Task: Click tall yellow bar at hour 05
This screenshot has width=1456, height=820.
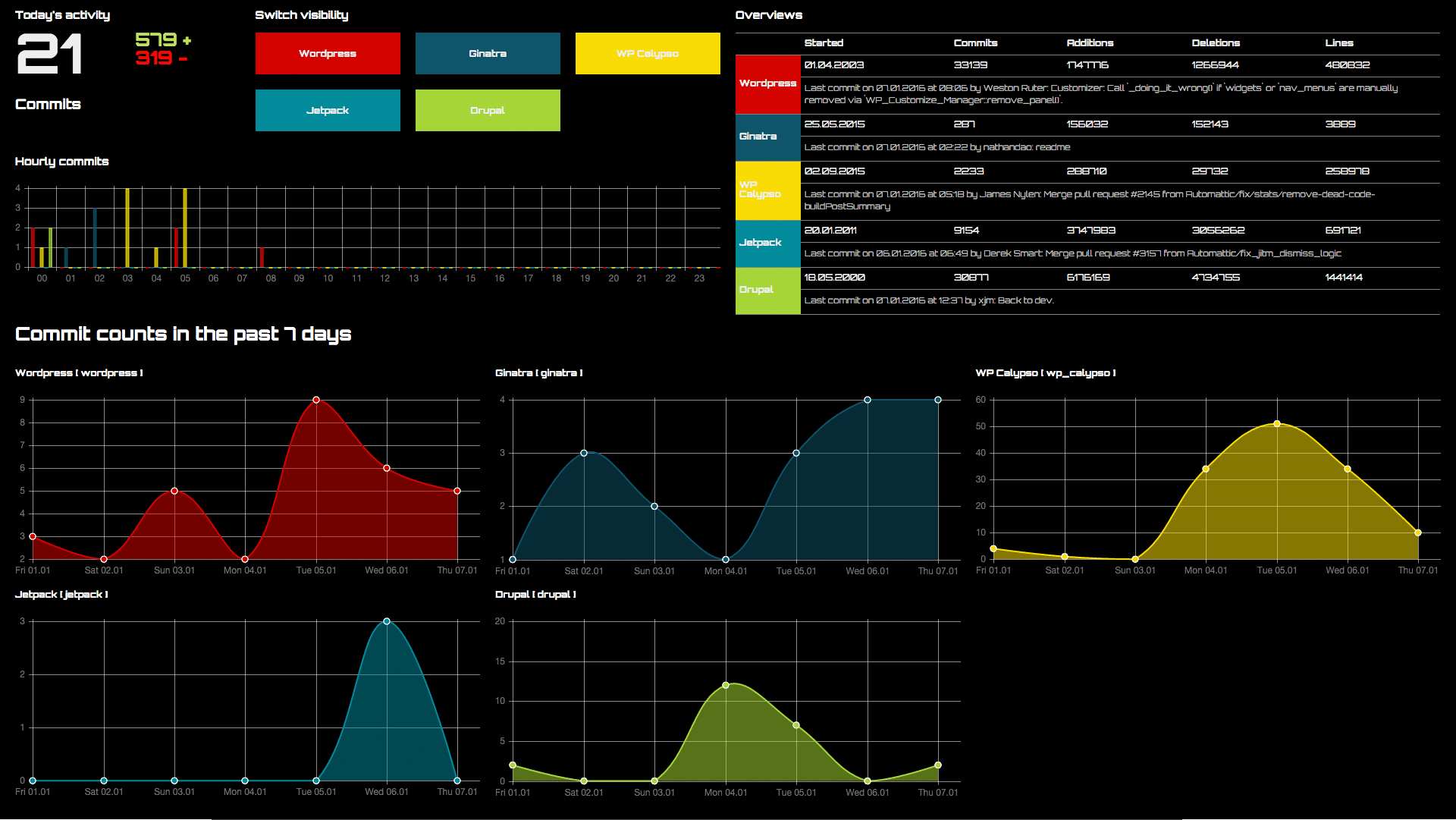Action: click(x=185, y=228)
